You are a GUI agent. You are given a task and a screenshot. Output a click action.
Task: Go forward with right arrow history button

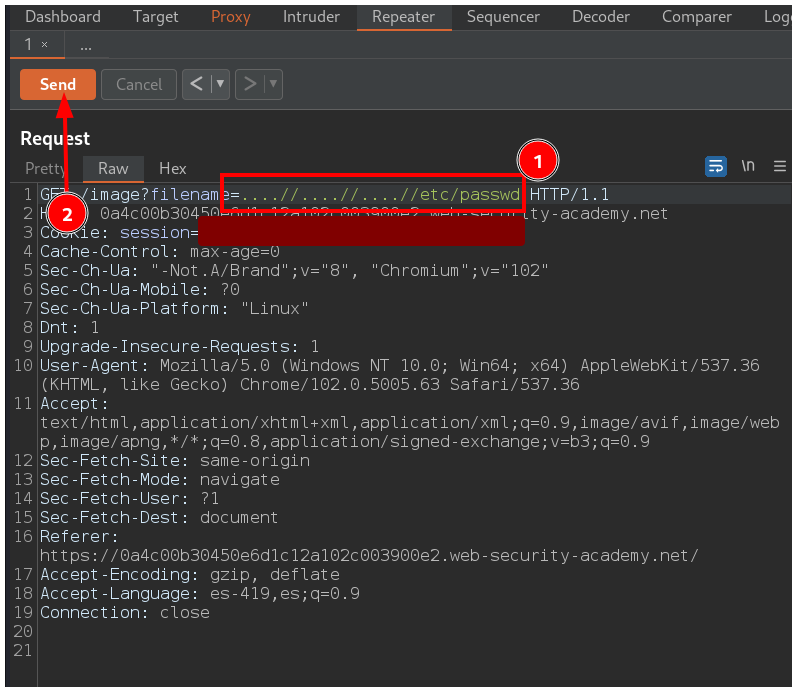pos(250,84)
